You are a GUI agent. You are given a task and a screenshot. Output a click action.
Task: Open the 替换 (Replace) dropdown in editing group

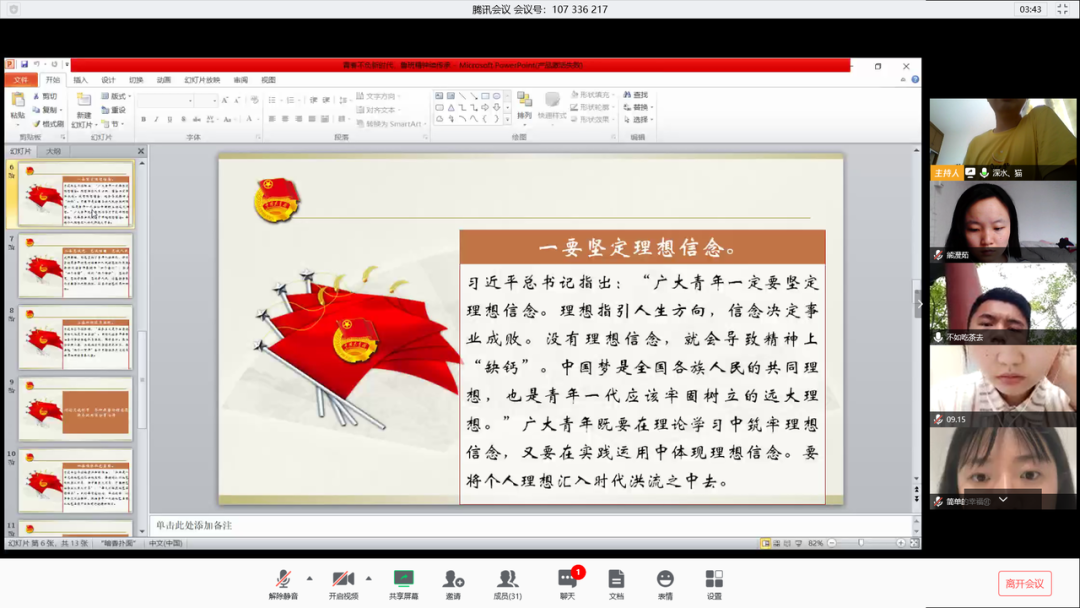[640, 107]
